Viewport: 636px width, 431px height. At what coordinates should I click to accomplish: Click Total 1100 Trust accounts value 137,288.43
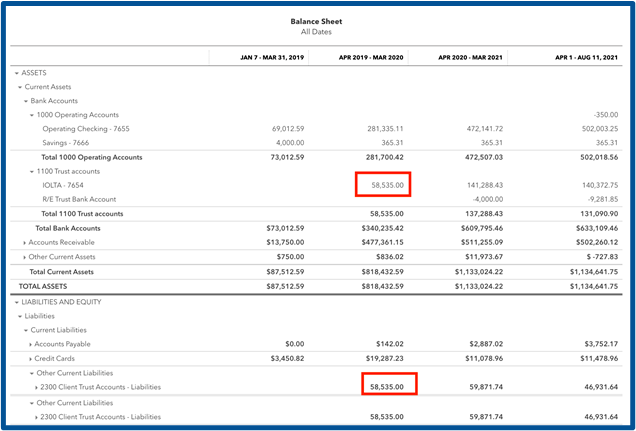[484, 214]
